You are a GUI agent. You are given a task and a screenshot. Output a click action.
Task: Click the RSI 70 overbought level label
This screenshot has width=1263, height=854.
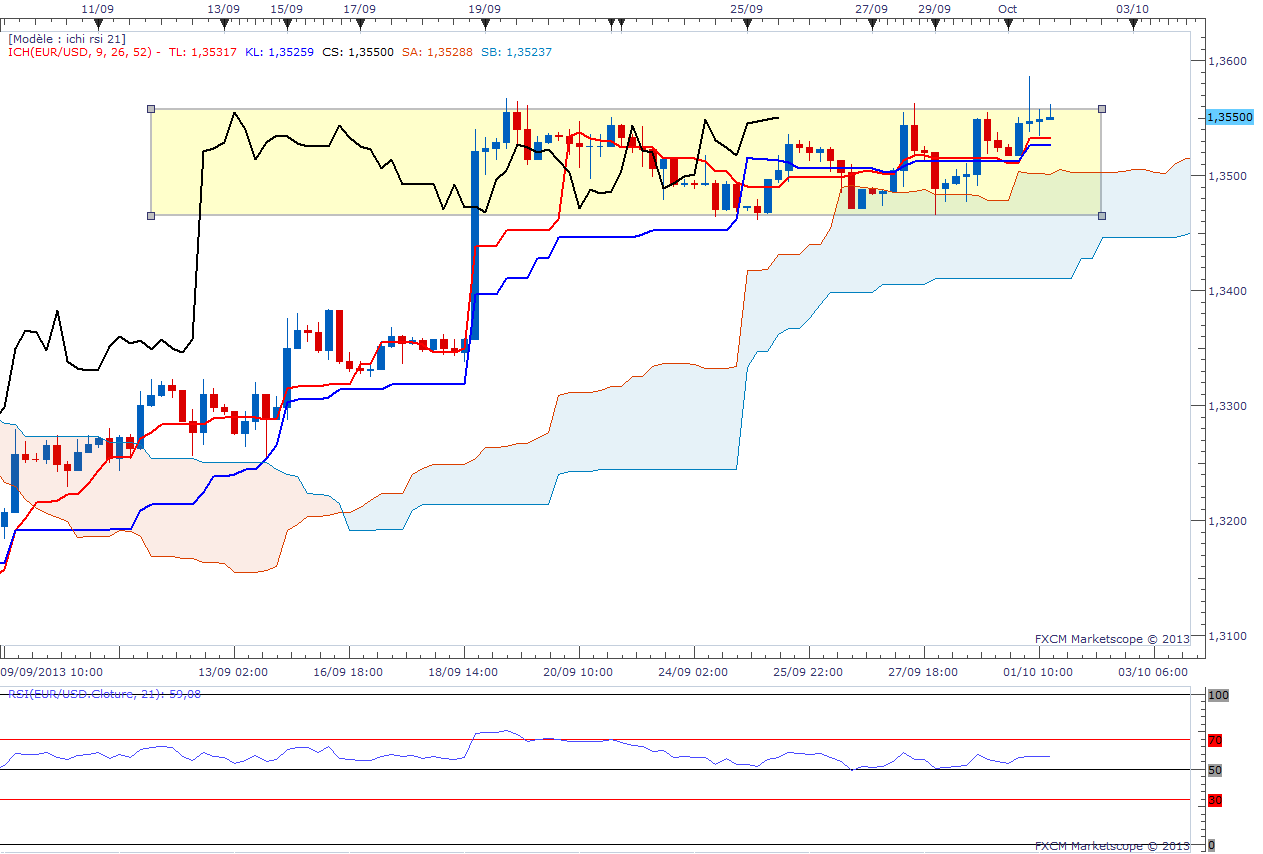click(1215, 741)
